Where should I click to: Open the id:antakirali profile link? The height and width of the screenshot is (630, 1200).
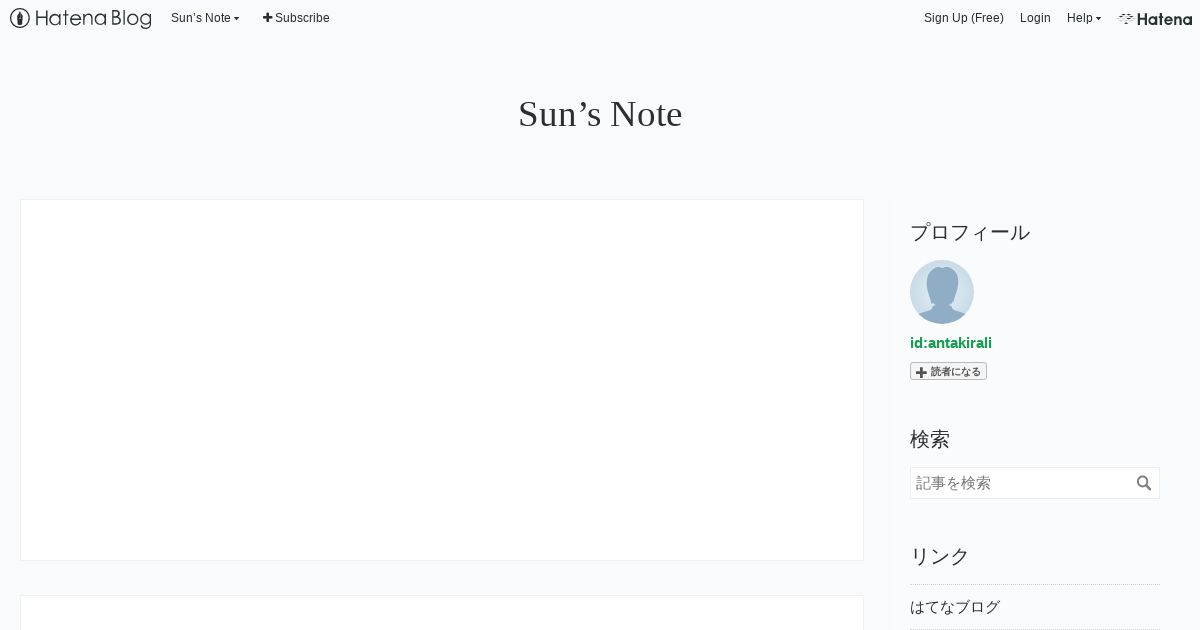(951, 343)
